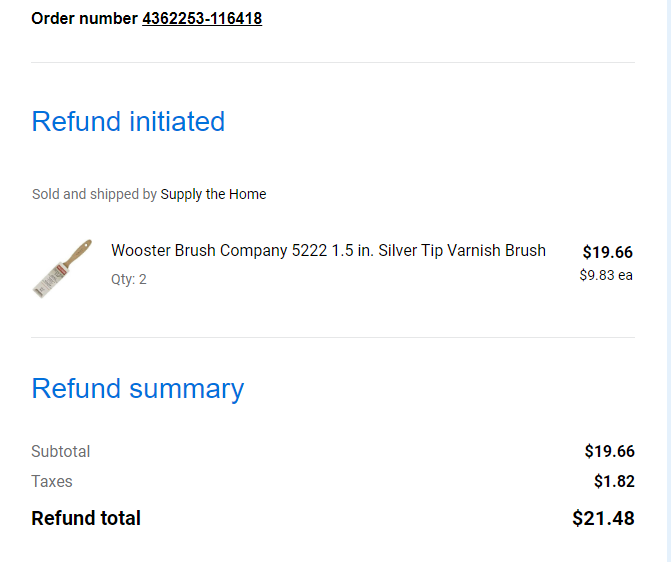Viewport: 671px width, 562px height.
Task: Open order number 4362253-116418 link
Action: point(202,18)
